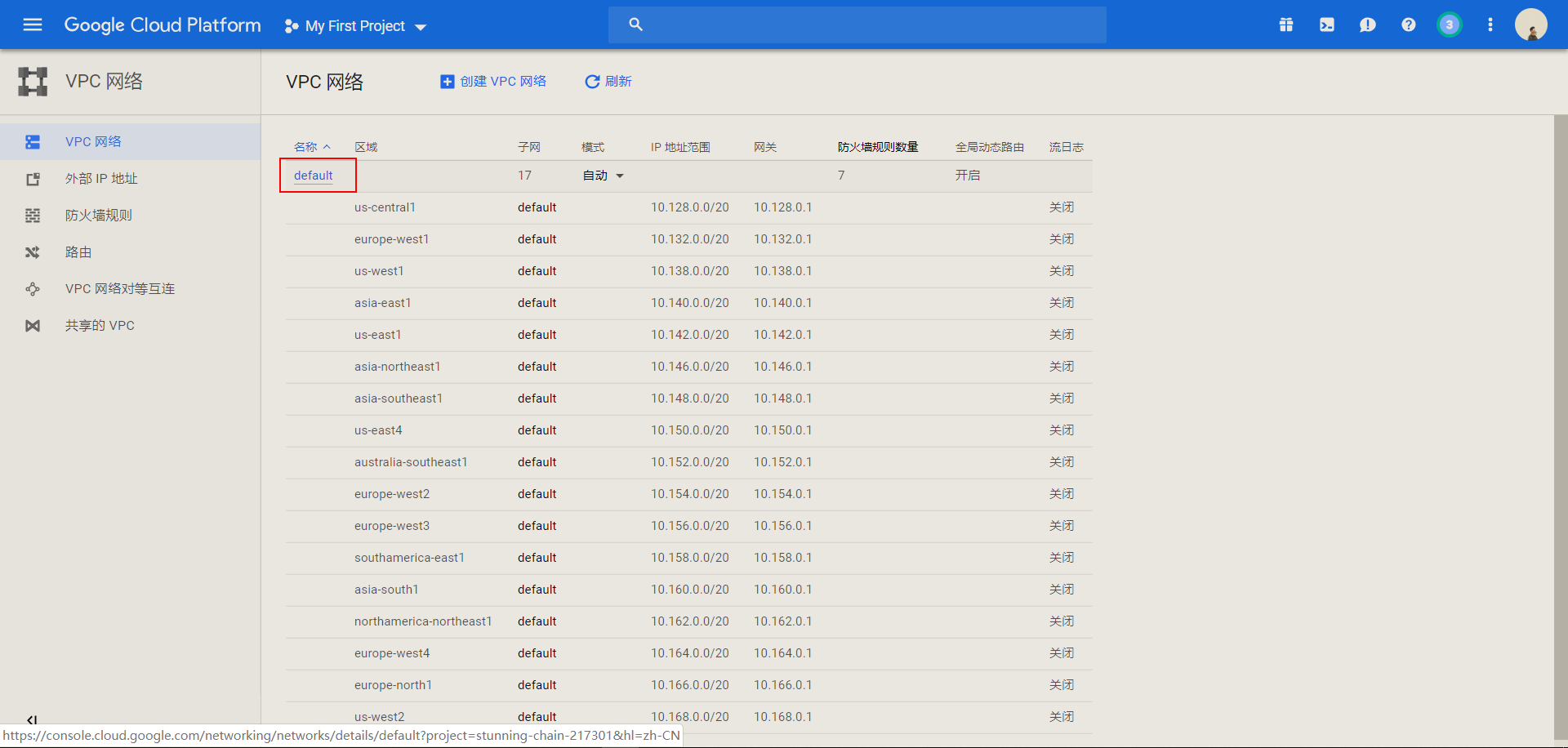Viewport: 1568px width, 748px height.
Task: Click the 防火墙规则 sidebar icon
Action: click(33, 216)
